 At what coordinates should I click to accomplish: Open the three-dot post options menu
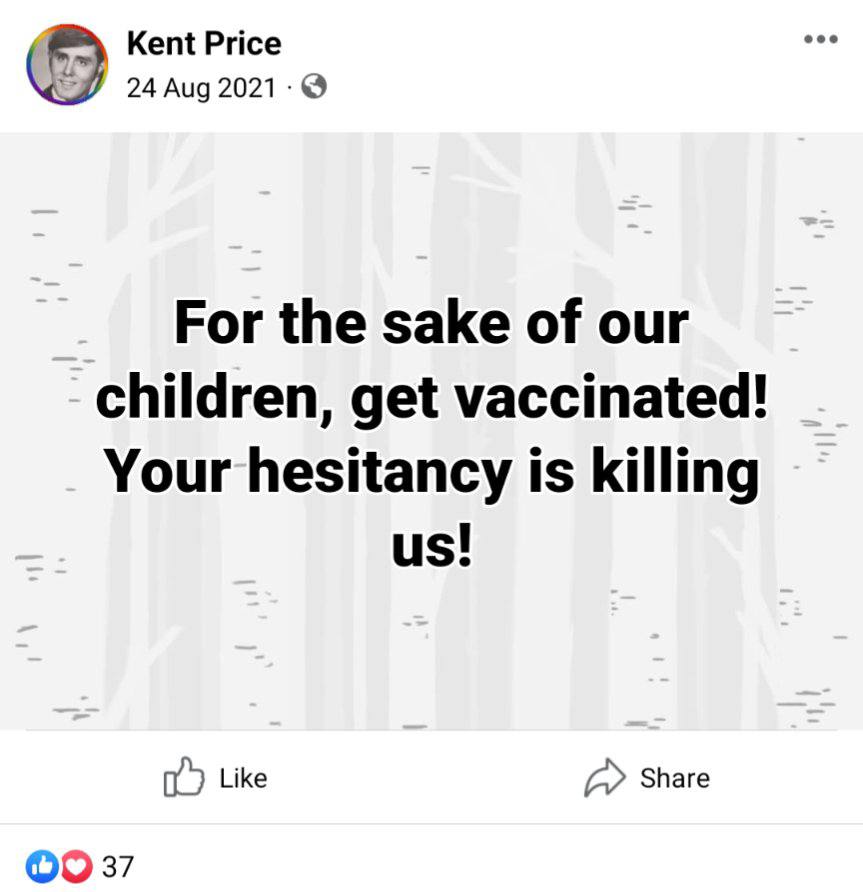point(820,40)
